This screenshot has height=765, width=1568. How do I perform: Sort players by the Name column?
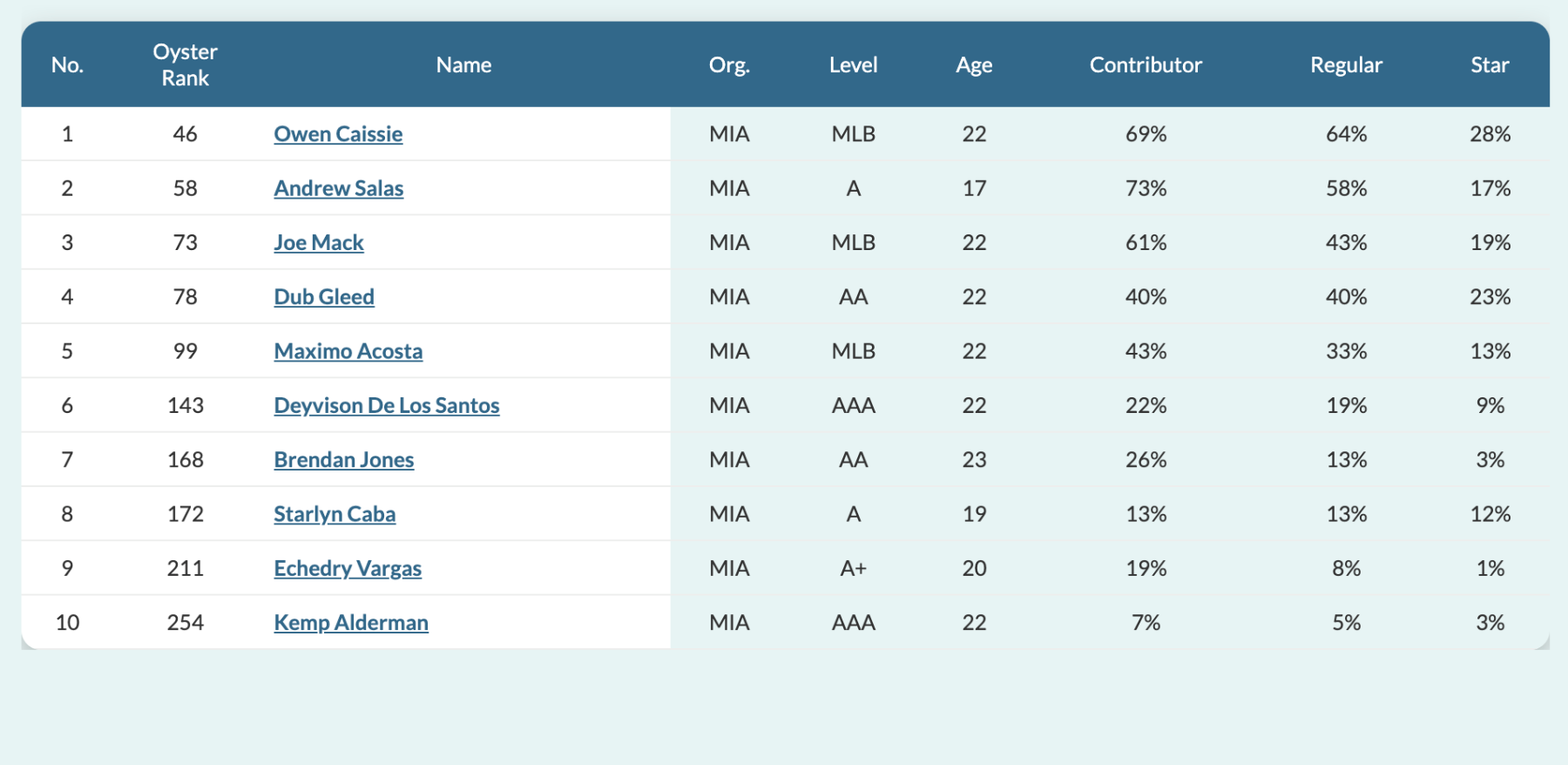463,64
